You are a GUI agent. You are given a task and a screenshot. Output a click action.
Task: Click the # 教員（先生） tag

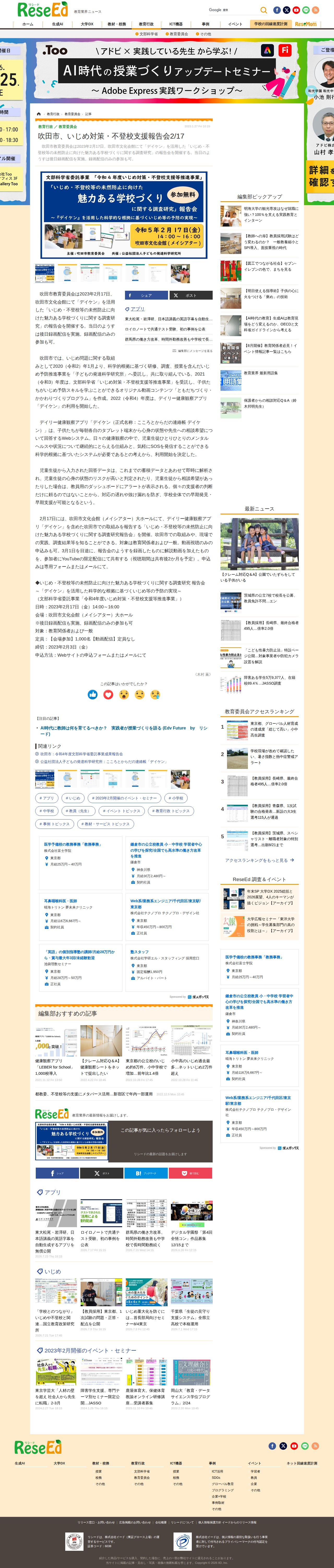point(79,811)
